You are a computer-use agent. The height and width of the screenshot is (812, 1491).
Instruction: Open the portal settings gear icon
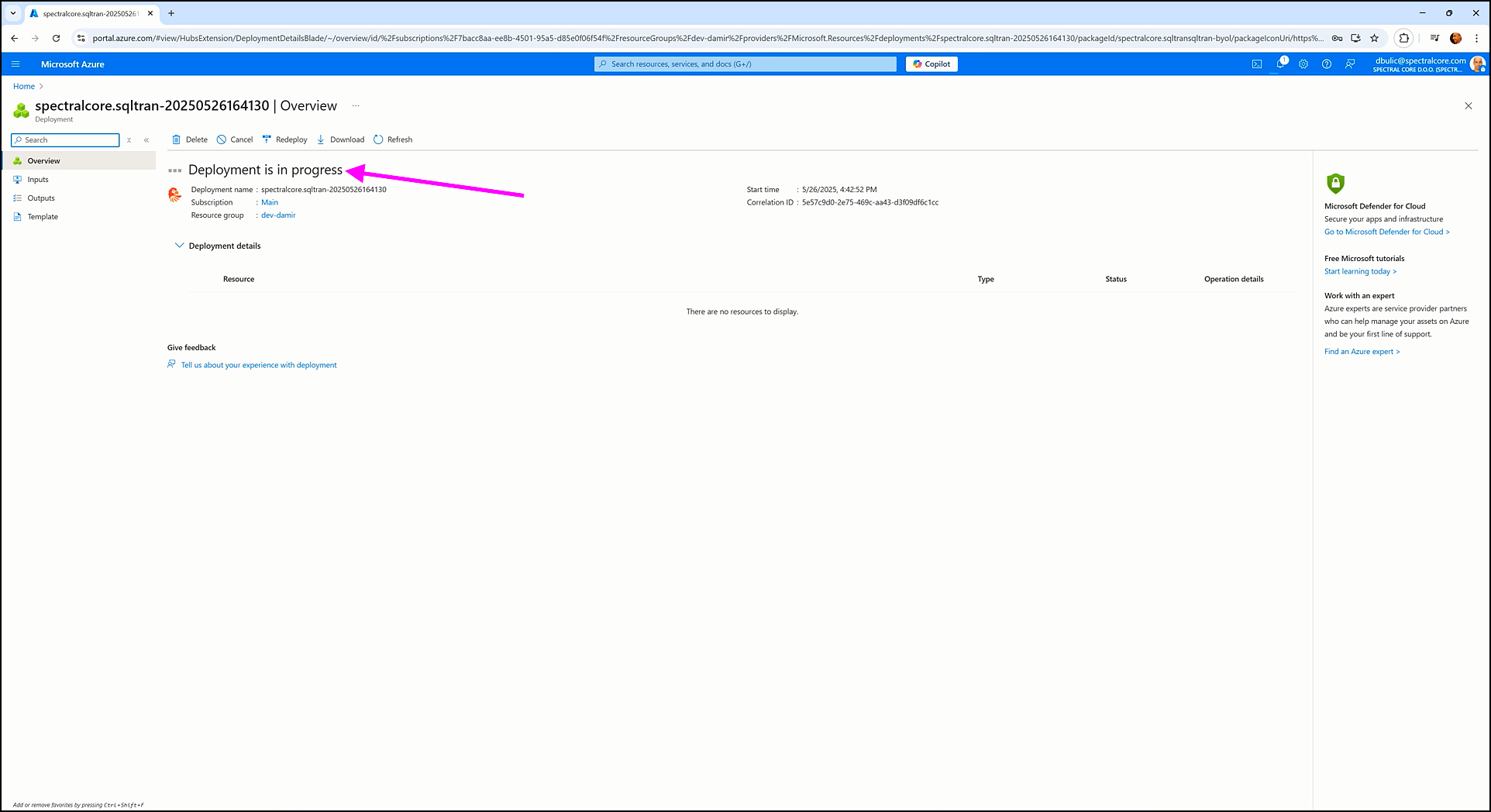[x=1303, y=64]
